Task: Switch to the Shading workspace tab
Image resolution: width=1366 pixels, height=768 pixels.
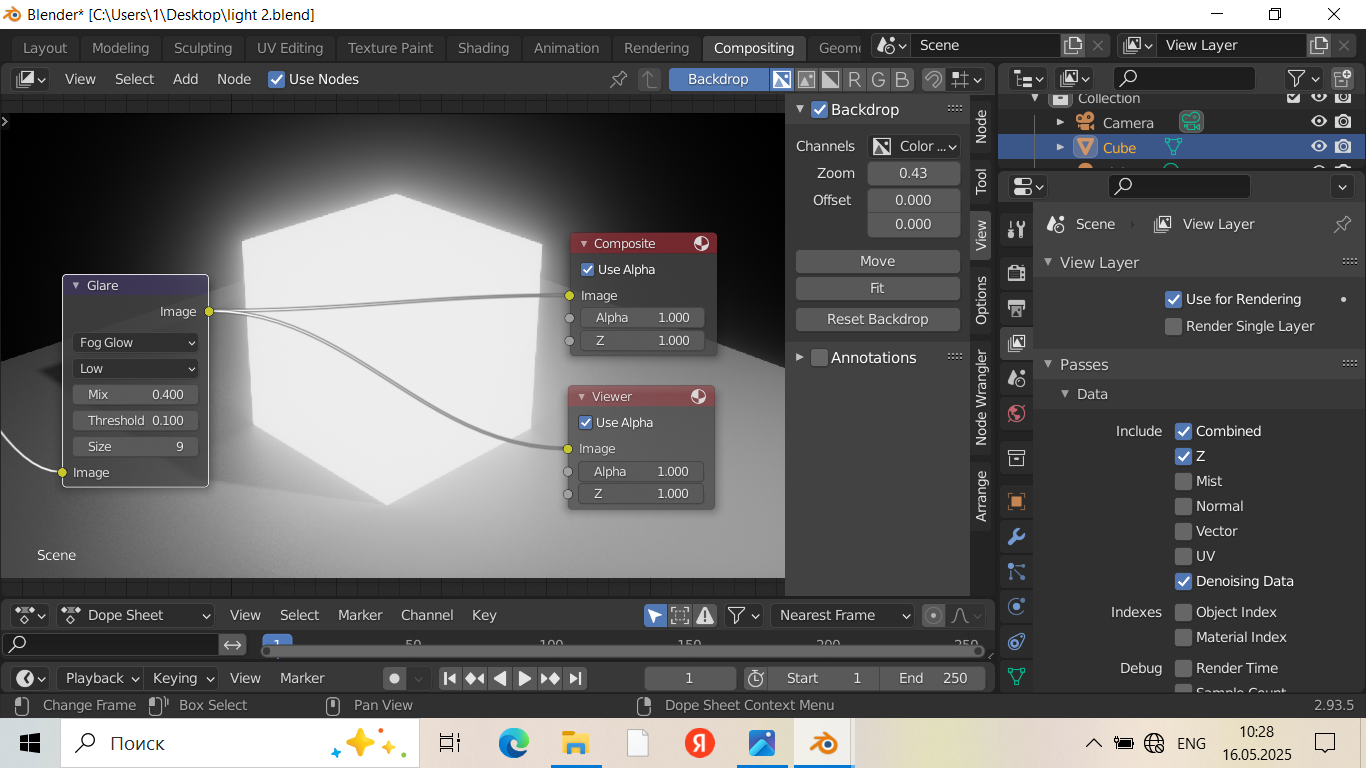Action: pos(483,48)
